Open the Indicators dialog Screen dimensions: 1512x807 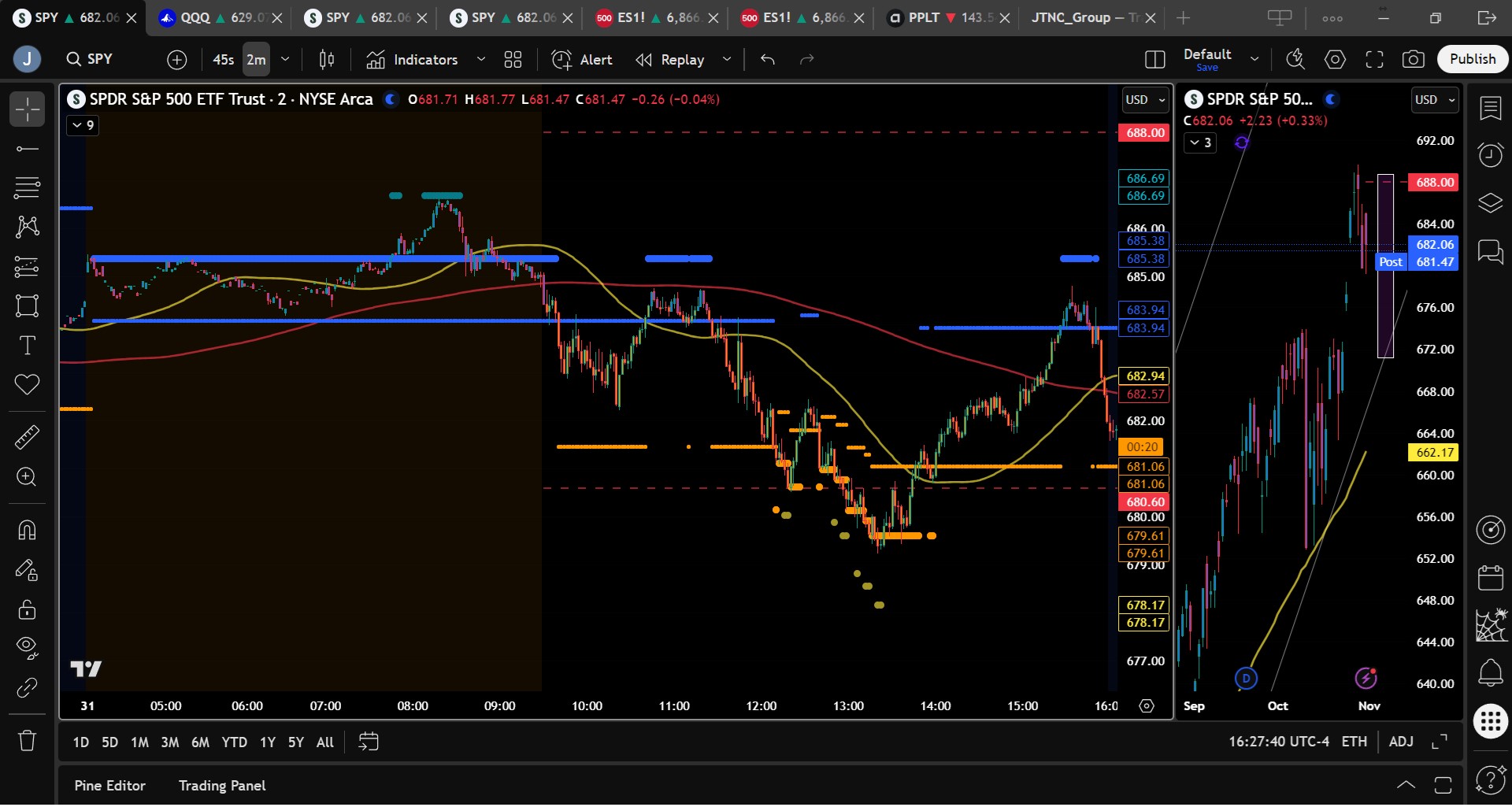coord(412,59)
